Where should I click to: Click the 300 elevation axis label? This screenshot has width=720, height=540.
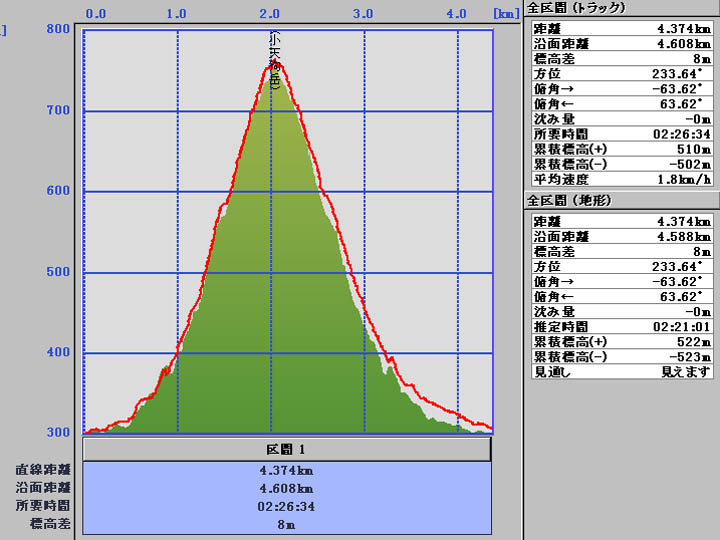click(x=56, y=433)
